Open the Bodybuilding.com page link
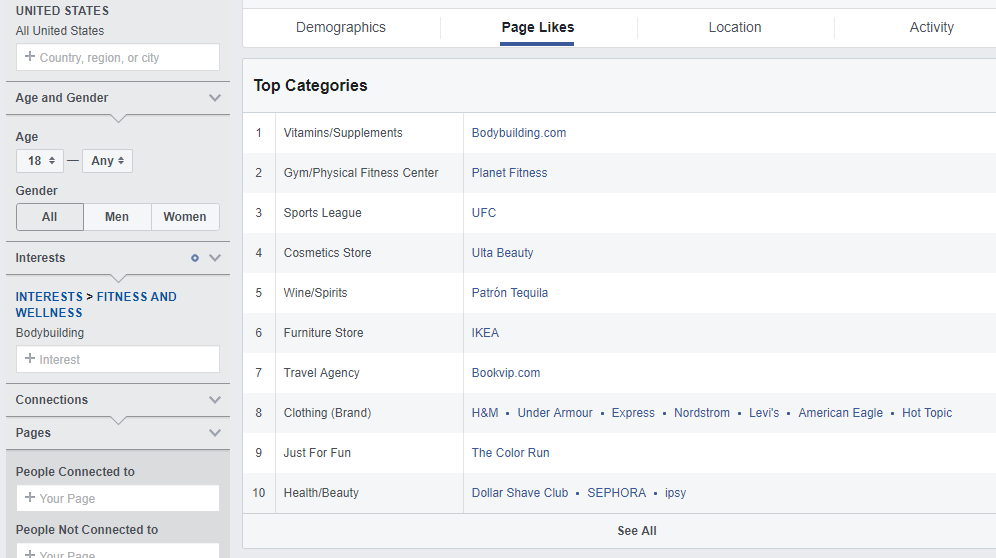The image size is (996, 558). pos(518,133)
